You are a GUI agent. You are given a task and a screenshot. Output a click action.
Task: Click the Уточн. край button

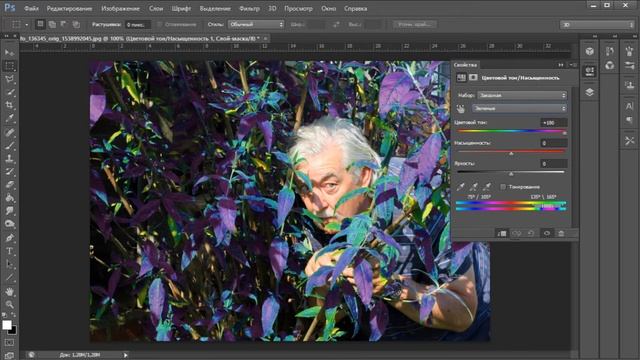(x=415, y=24)
